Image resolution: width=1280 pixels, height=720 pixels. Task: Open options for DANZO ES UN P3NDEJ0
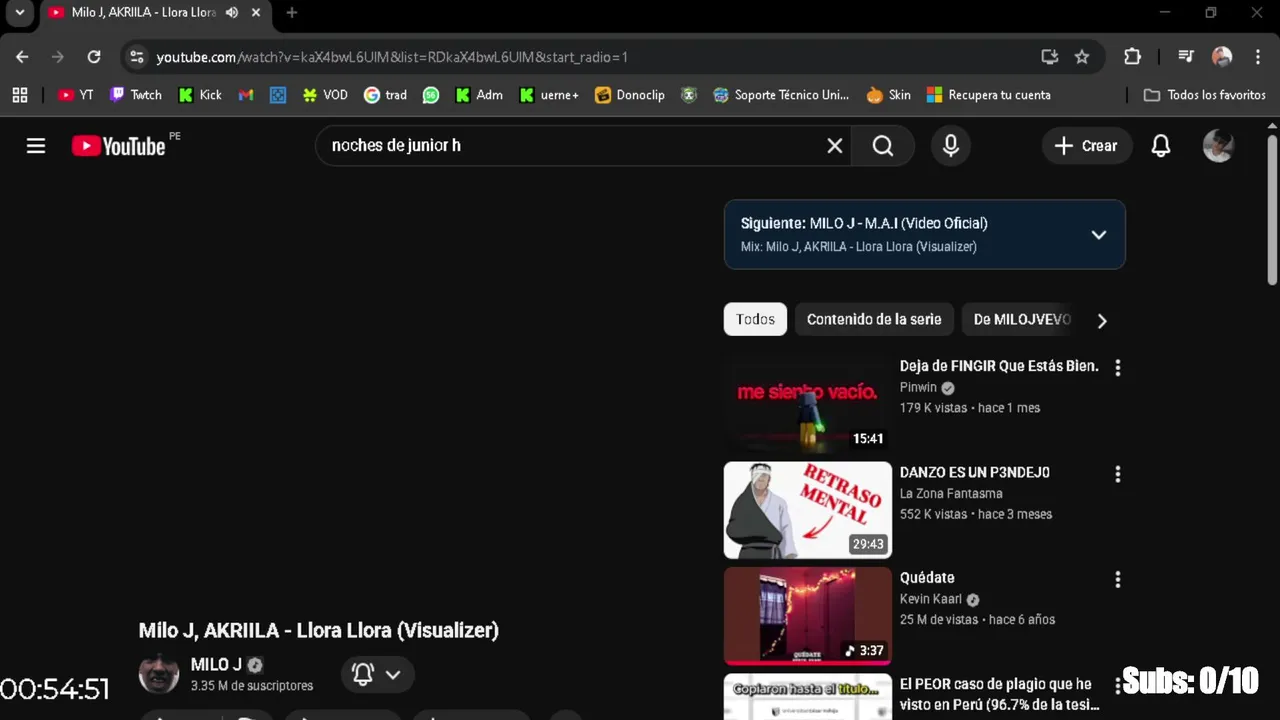[x=1118, y=474]
